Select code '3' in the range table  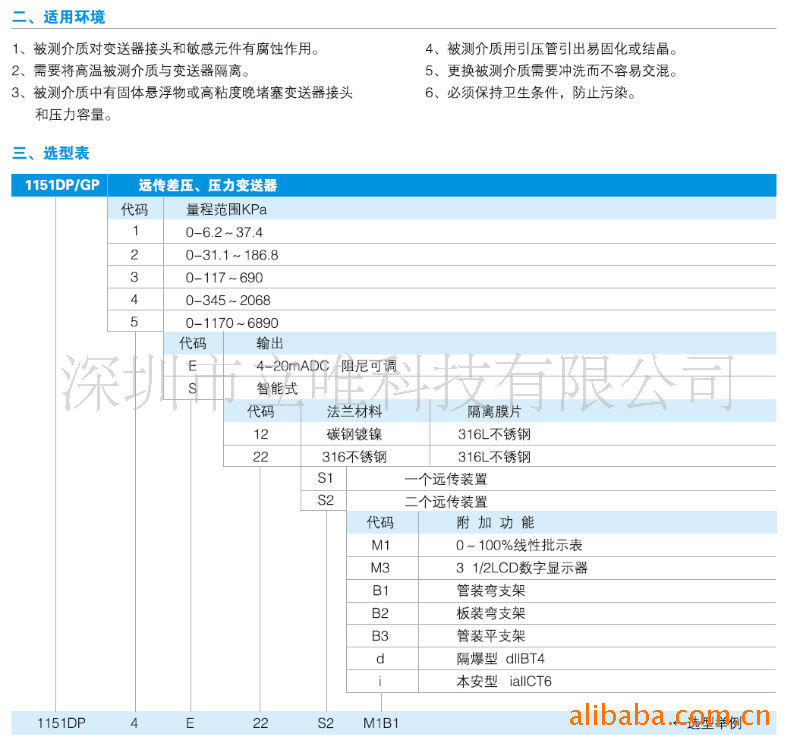pos(135,277)
